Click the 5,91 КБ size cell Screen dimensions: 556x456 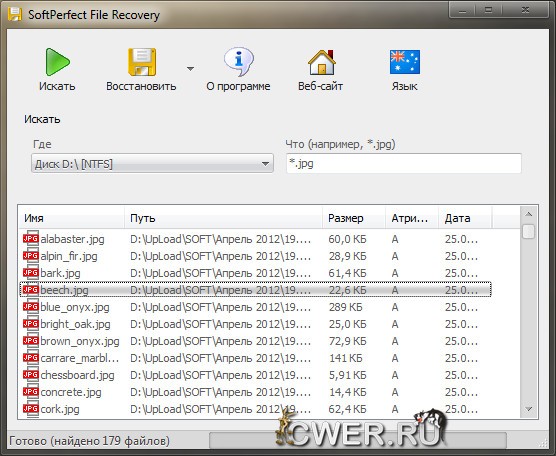coord(347,376)
